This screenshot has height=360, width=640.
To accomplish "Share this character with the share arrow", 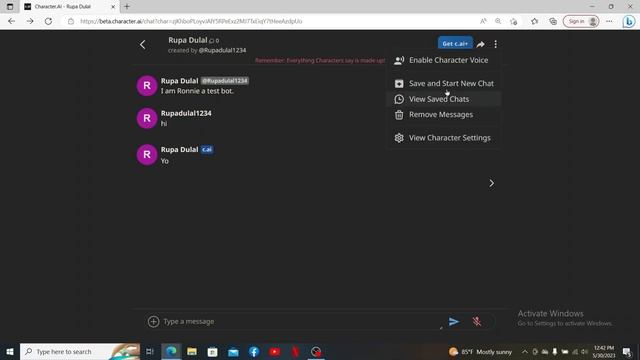I will [480, 44].
